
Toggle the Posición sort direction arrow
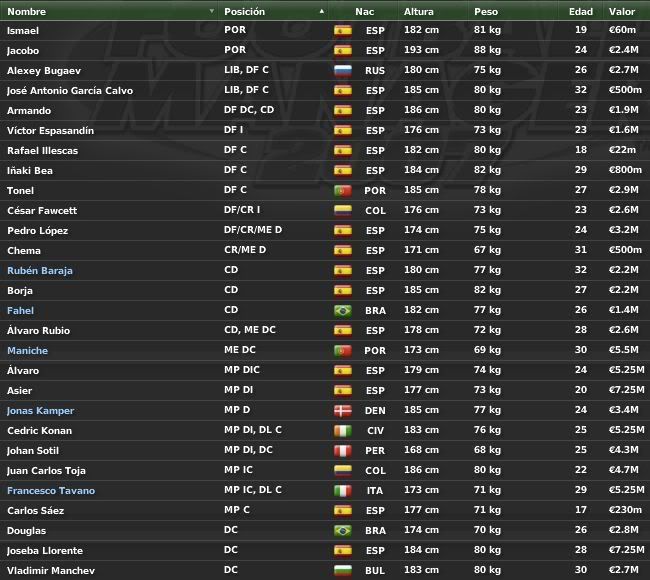322,11
